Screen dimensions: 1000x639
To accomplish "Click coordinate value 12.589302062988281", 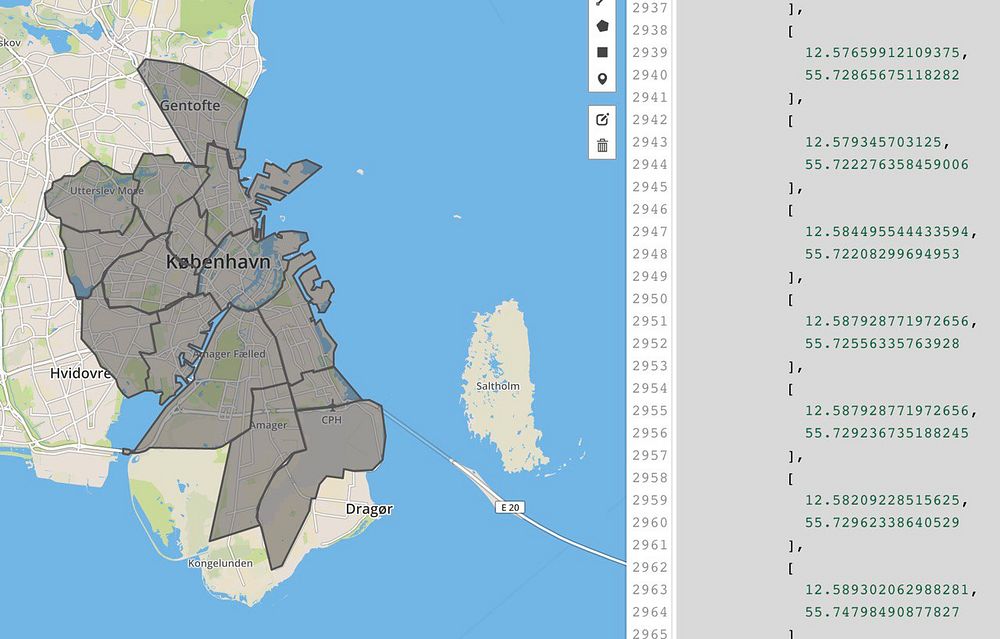I will click(886, 590).
